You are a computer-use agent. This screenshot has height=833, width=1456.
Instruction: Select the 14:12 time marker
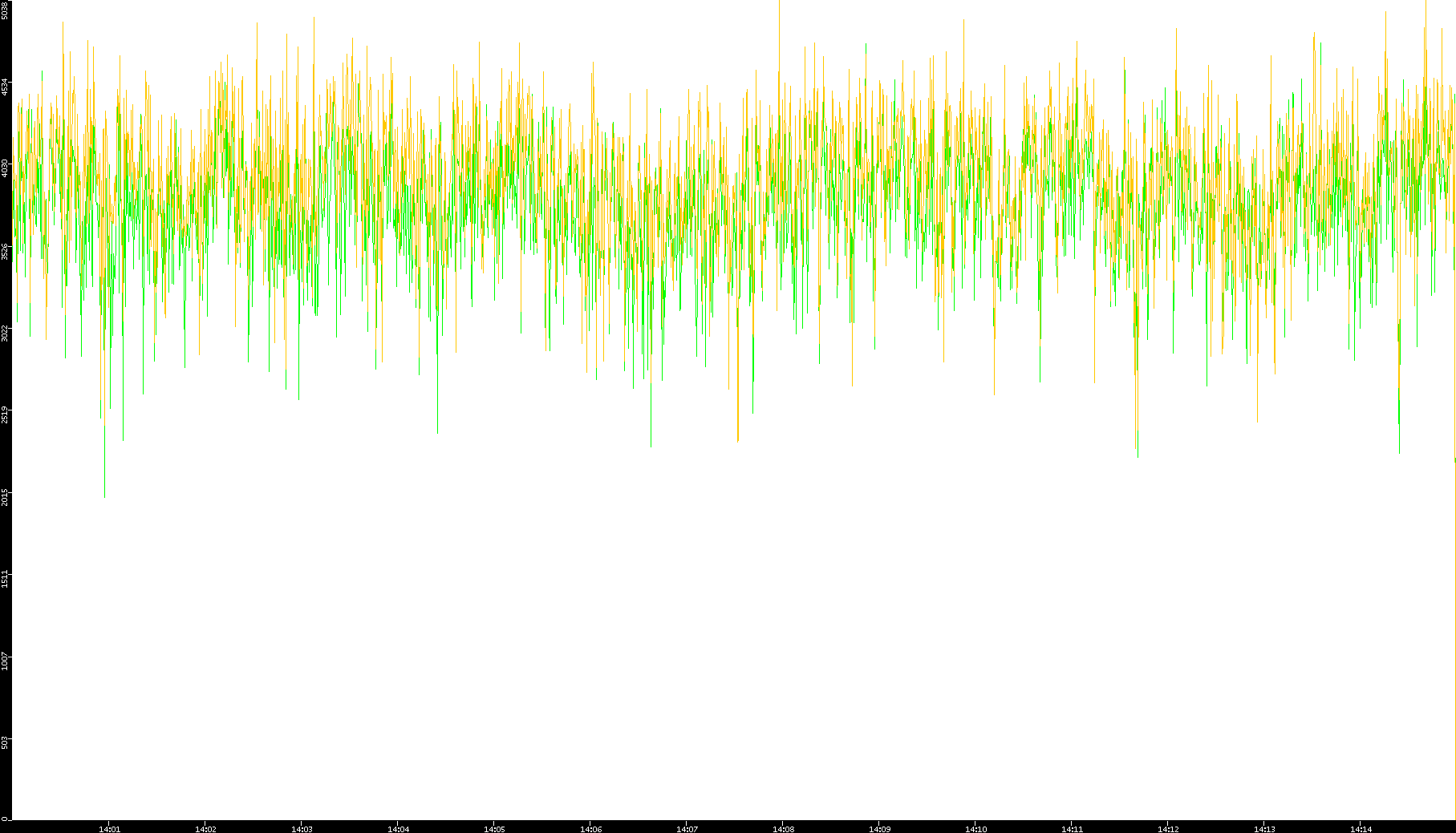pyautogui.click(x=1169, y=829)
